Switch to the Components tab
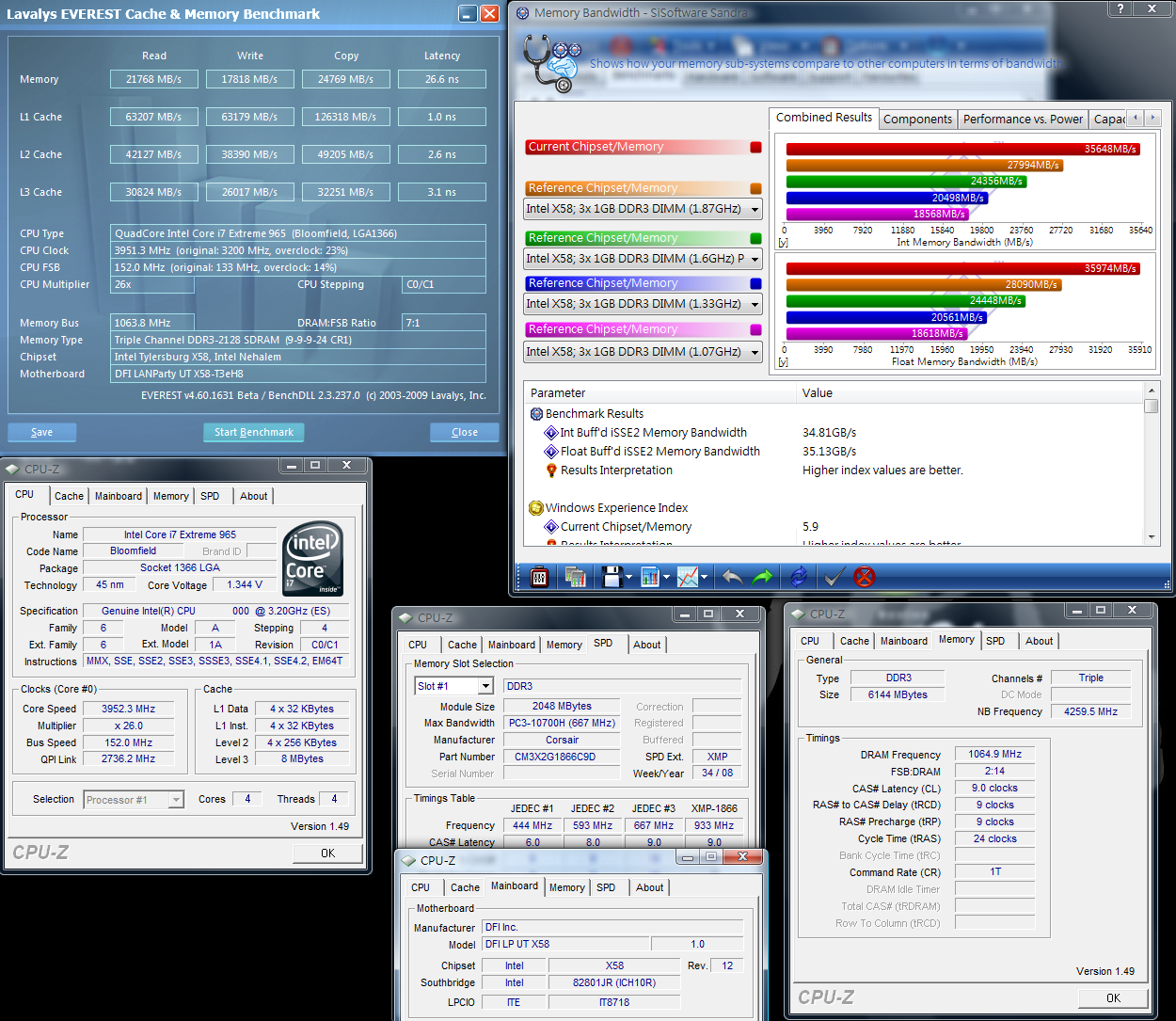1176x1021 pixels. click(917, 119)
